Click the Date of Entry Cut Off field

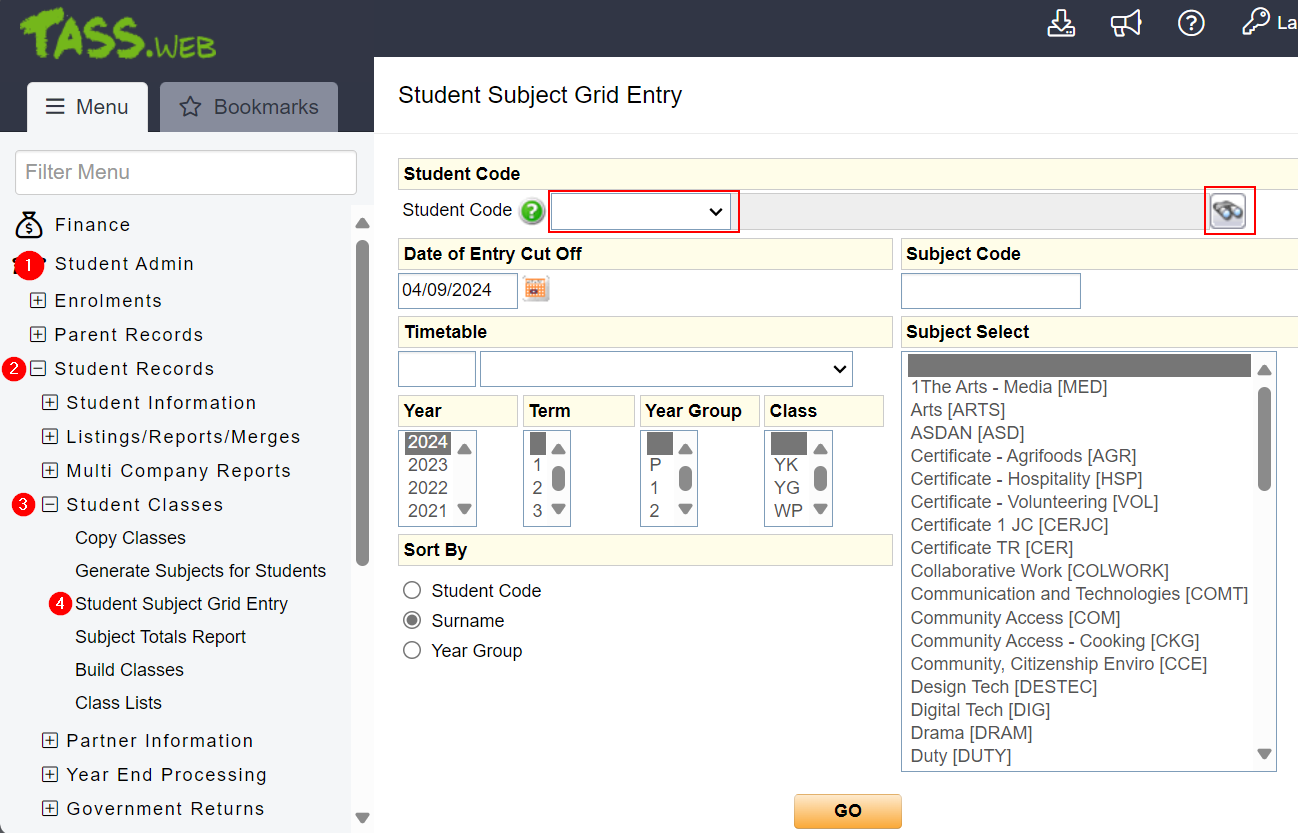458,290
